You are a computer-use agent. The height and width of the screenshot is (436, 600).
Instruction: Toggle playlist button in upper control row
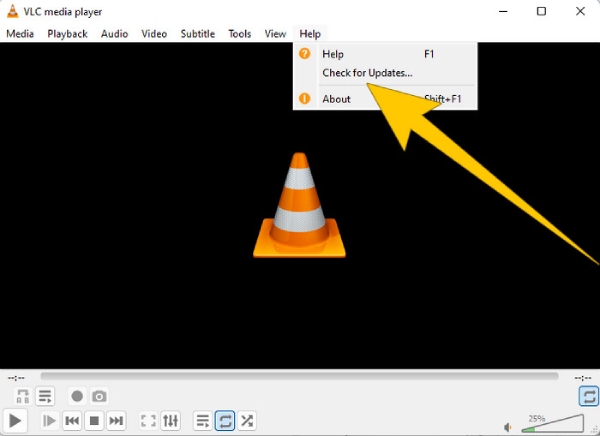[x=45, y=396]
